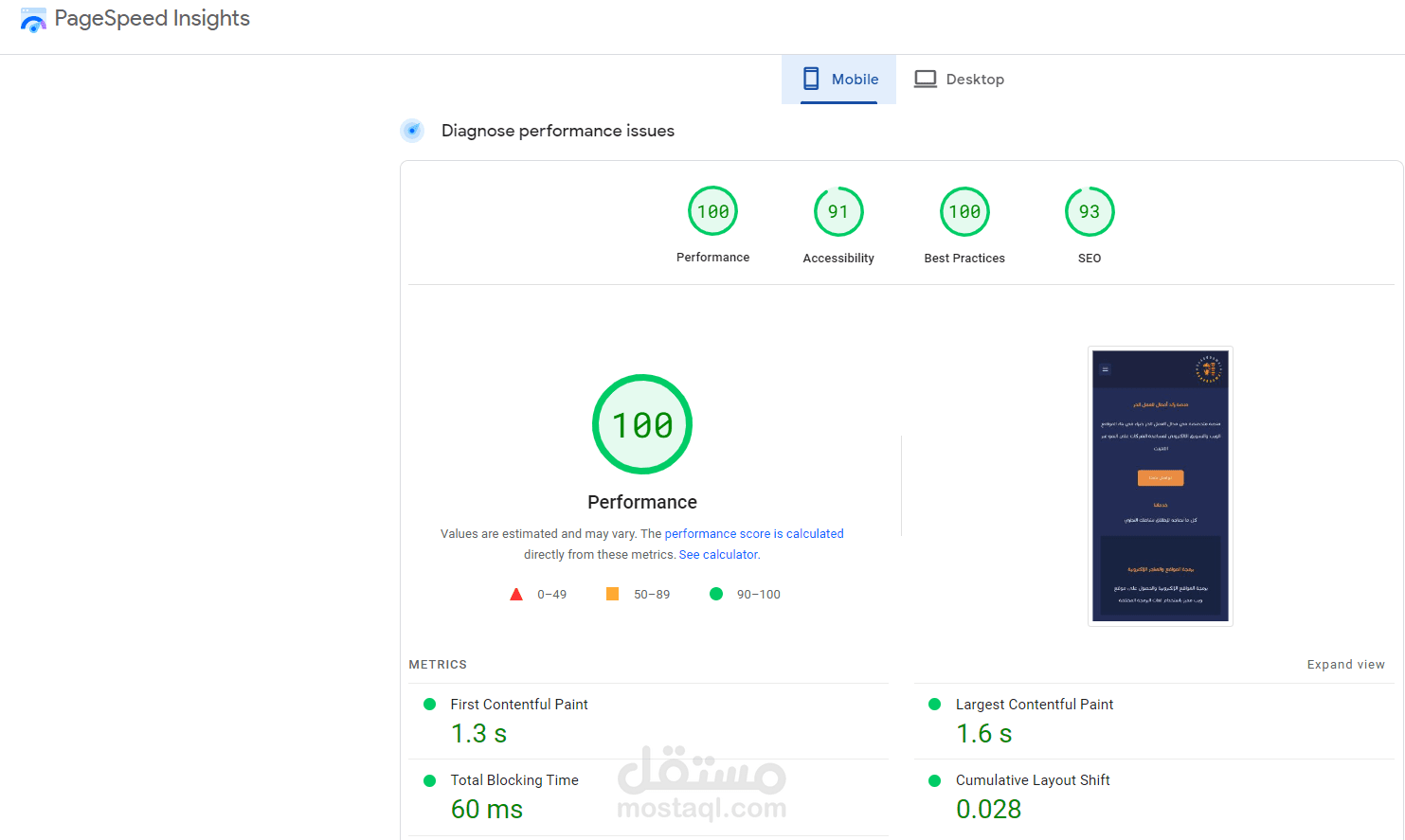Select the 1.6 s value

pyautogui.click(x=983, y=734)
